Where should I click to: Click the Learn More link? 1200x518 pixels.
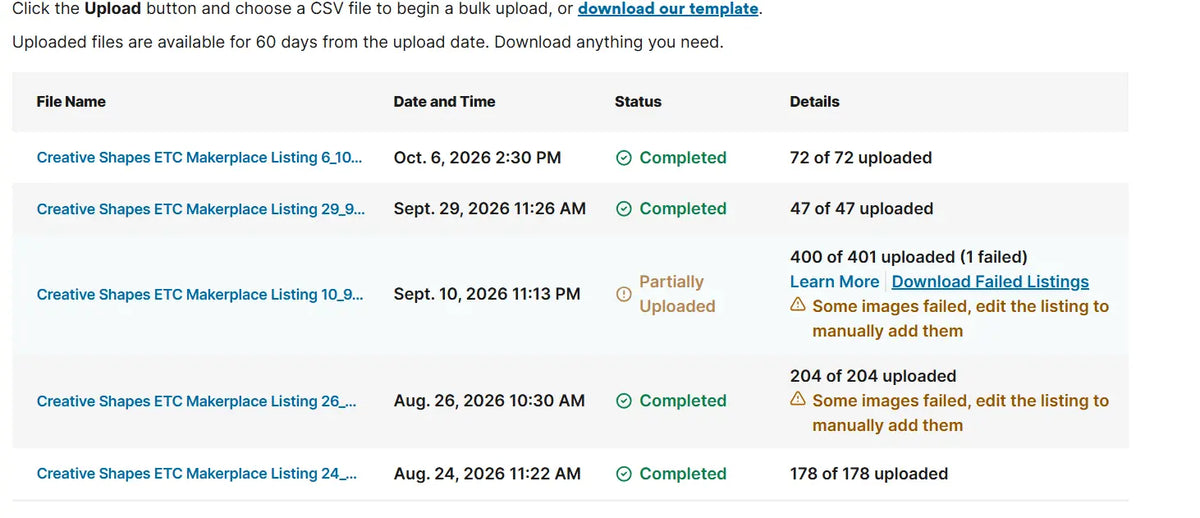pos(834,282)
